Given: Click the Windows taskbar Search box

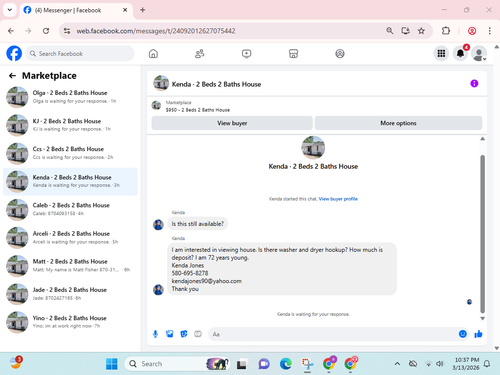Looking at the screenshot, I should click(177, 364).
